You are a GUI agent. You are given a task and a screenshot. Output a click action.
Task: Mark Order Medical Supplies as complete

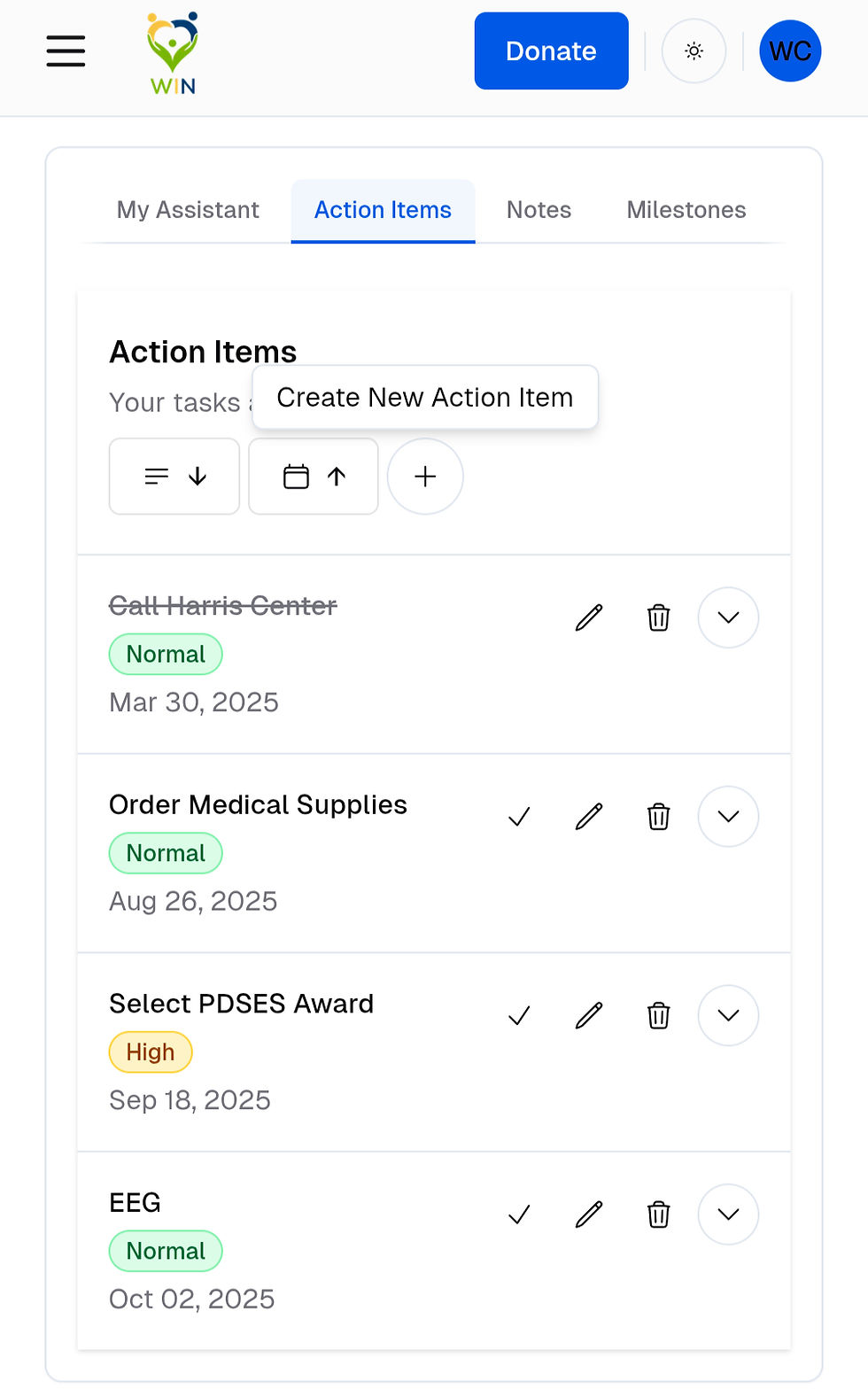point(519,817)
